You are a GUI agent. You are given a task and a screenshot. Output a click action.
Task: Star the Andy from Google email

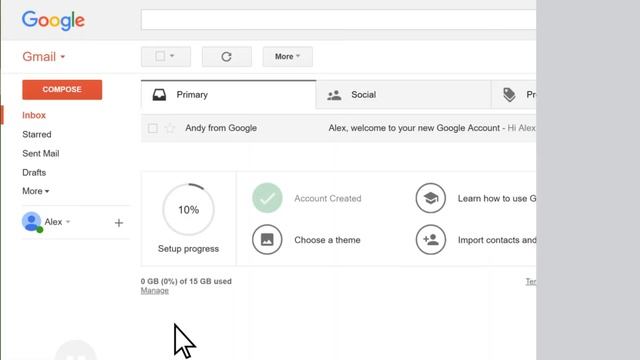coord(170,128)
